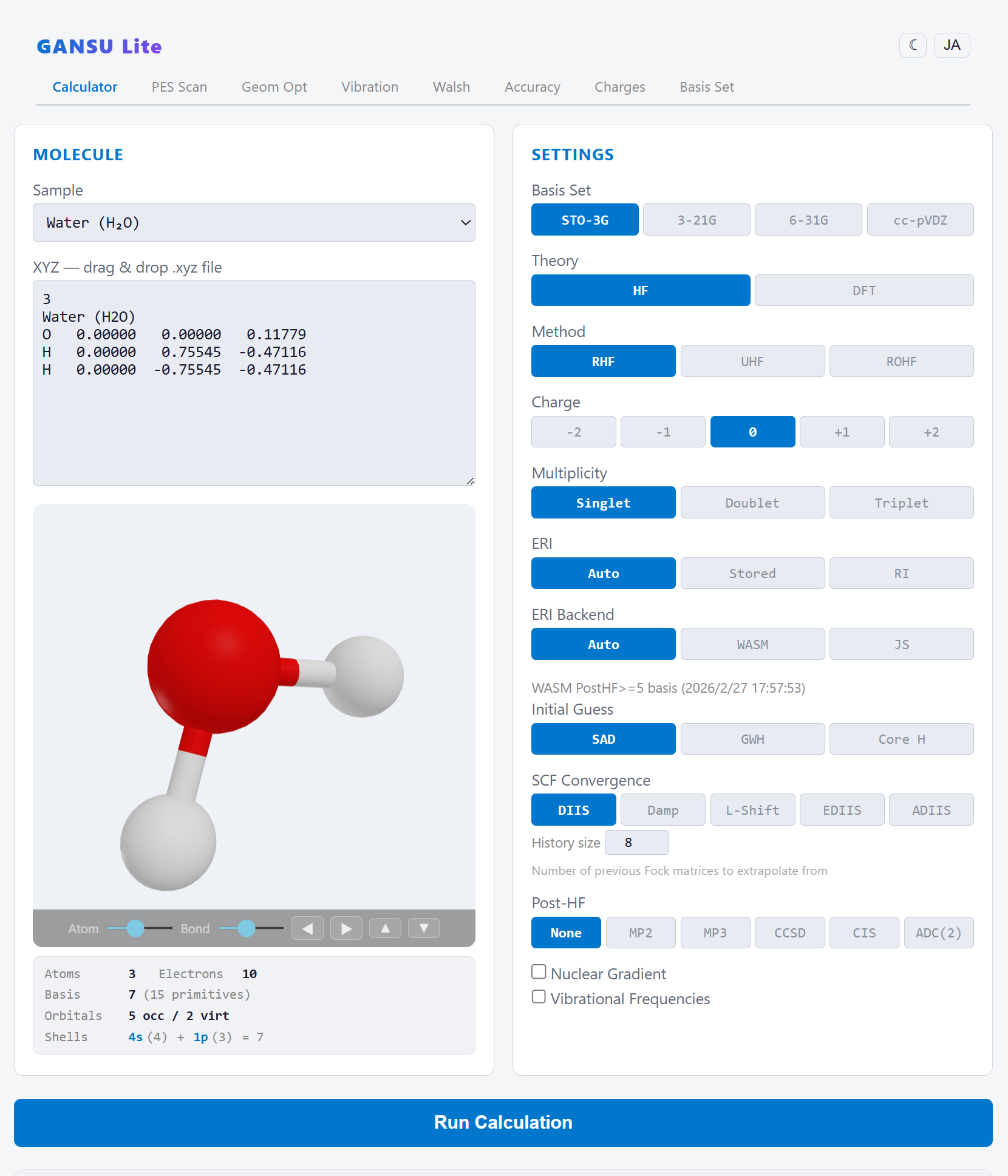Click the 4s shell label
This screenshot has height=1176, width=1008.
pos(135,1037)
